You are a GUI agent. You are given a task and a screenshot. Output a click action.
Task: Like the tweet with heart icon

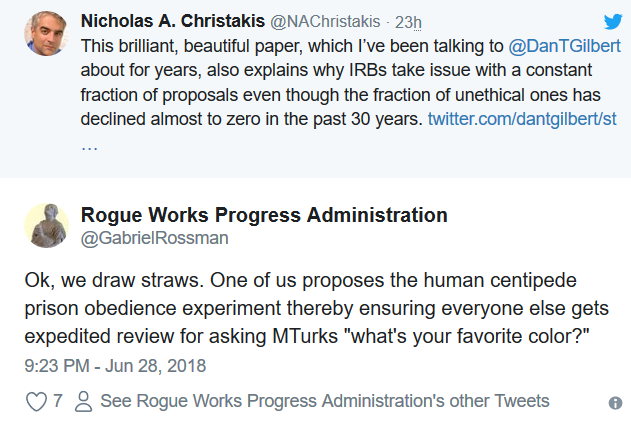pyautogui.click(x=36, y=401)
